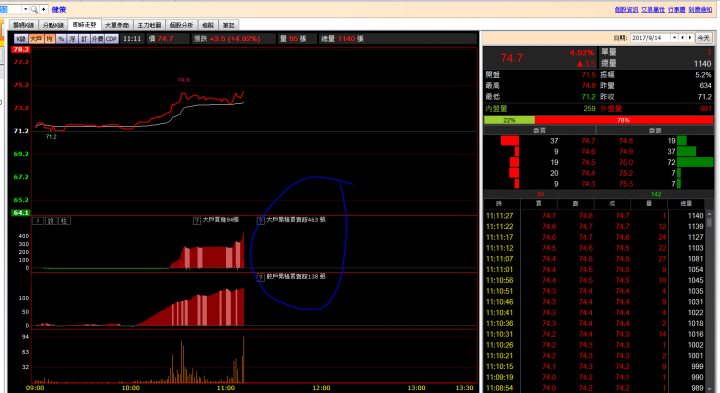Click the 振幅 value 5.2%
720x393 pixels.
coord(703,75)
